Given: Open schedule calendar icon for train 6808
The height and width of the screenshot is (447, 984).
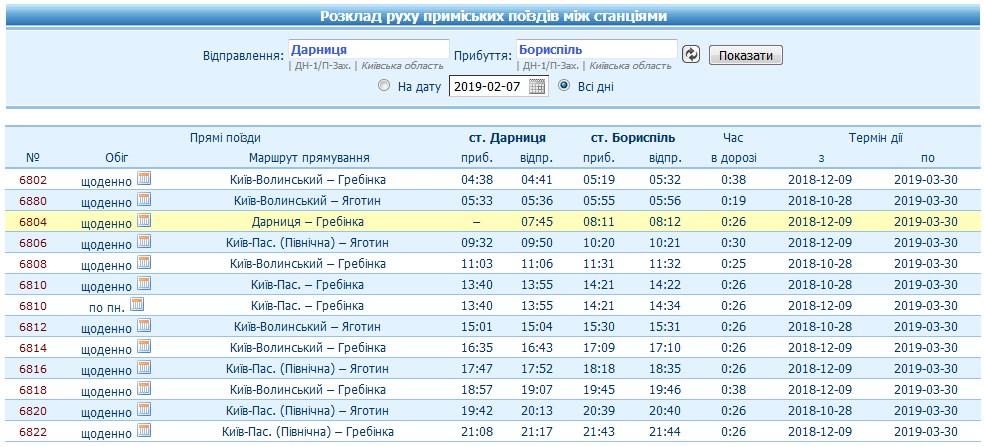Looking at the screenshot, I should 144,262.
